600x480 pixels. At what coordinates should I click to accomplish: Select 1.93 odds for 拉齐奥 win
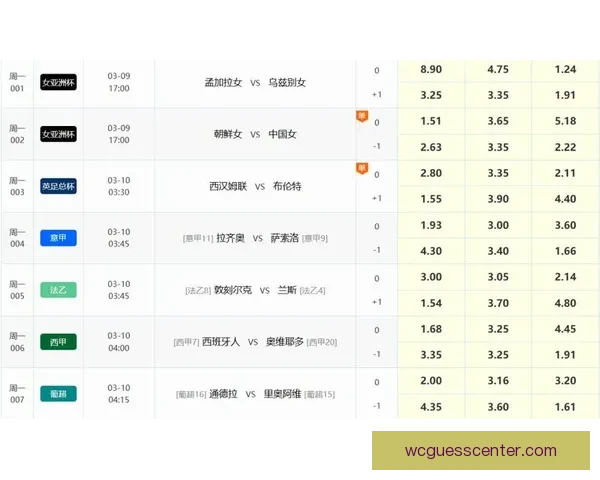(x=431, y=225)
